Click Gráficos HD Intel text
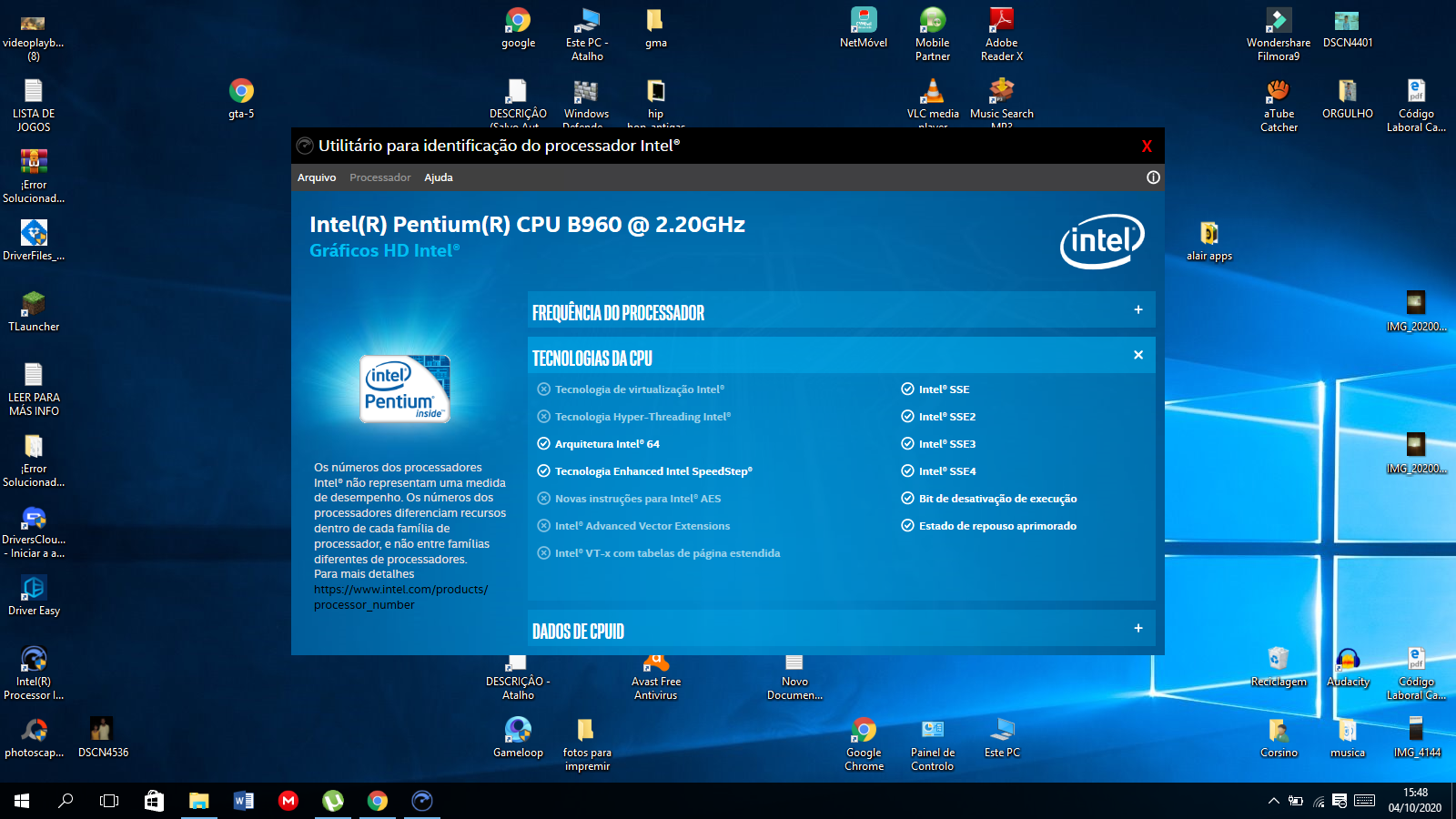 tap(385, 250)
